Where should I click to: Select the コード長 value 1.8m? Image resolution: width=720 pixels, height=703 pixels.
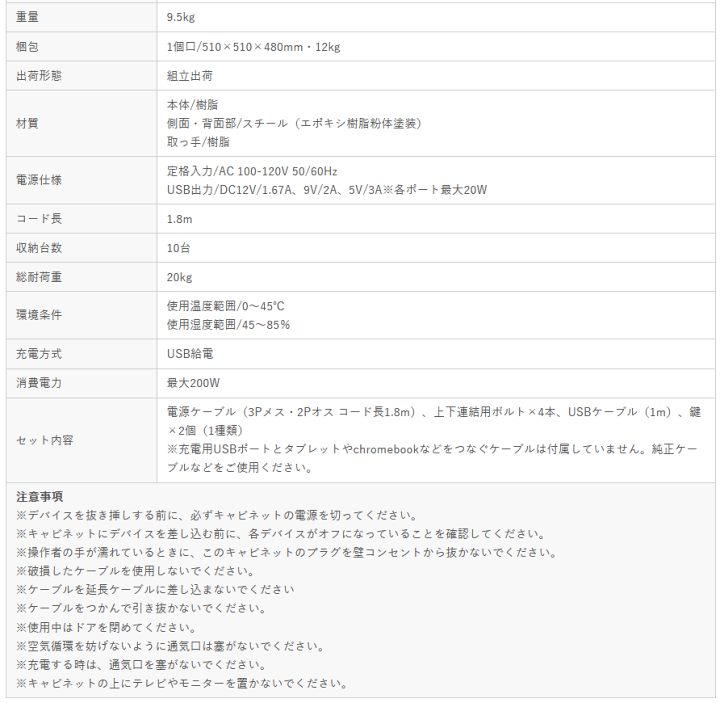pyautogui.click(x=180, y=219)
